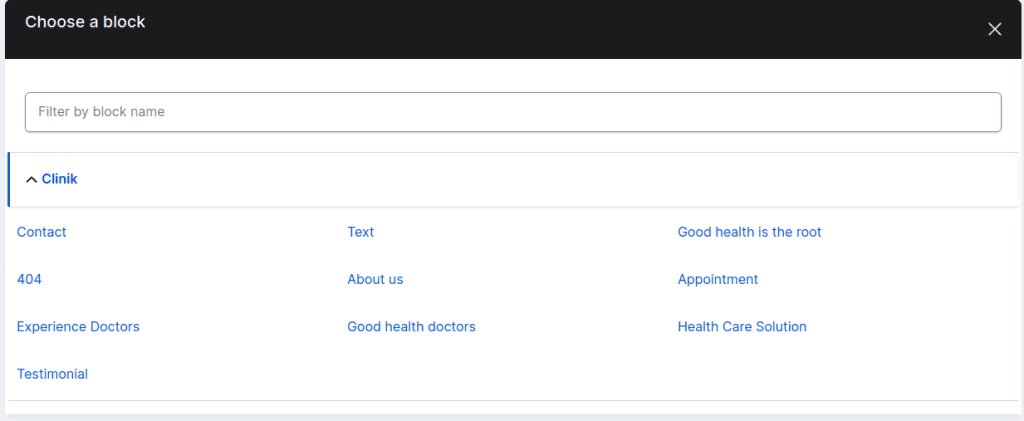
Task: Click the blue accent bar beside Clinik
Action: coord(8,179)
